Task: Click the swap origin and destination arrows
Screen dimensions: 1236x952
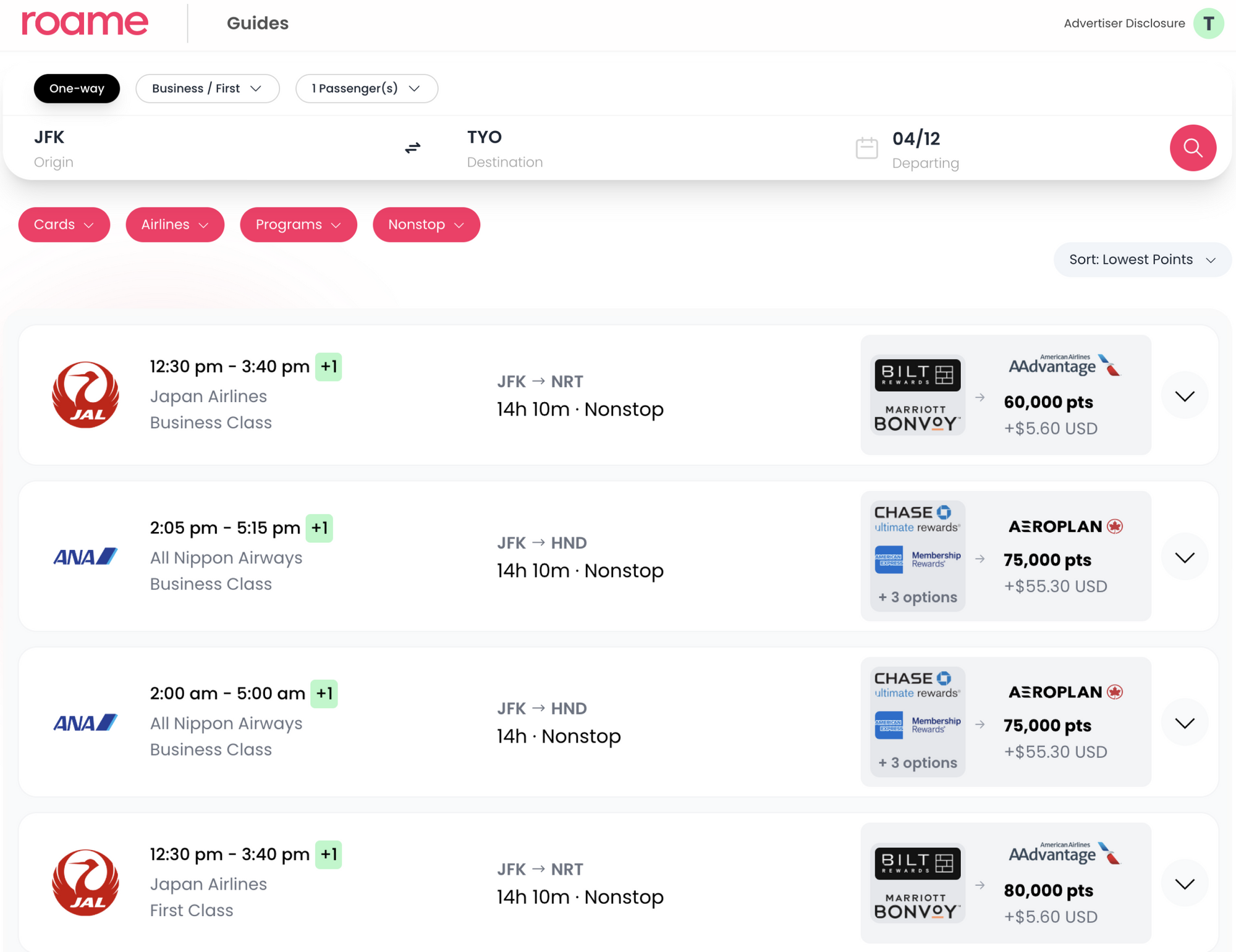Action: click(412, 148)
